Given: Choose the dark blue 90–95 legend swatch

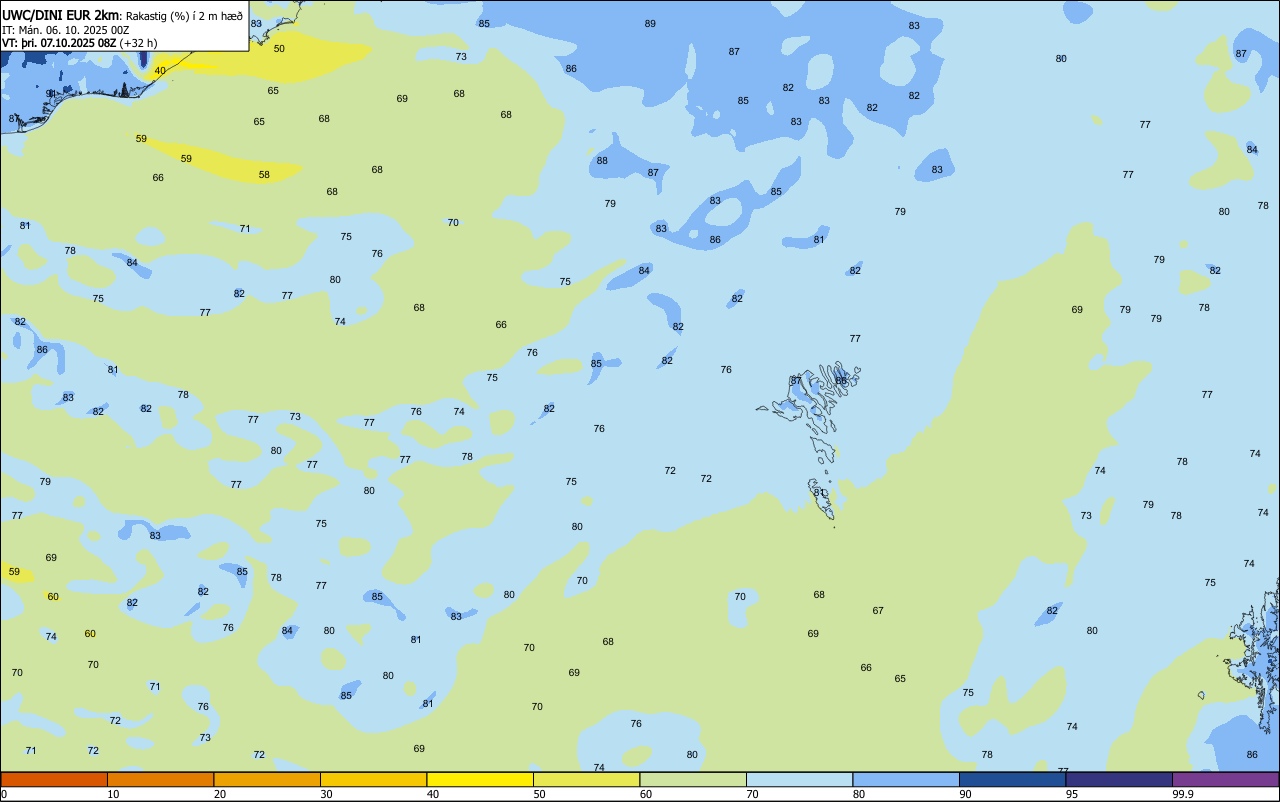Looking at the screenshot, I should pyautogui.click(x=1012, y=779).
